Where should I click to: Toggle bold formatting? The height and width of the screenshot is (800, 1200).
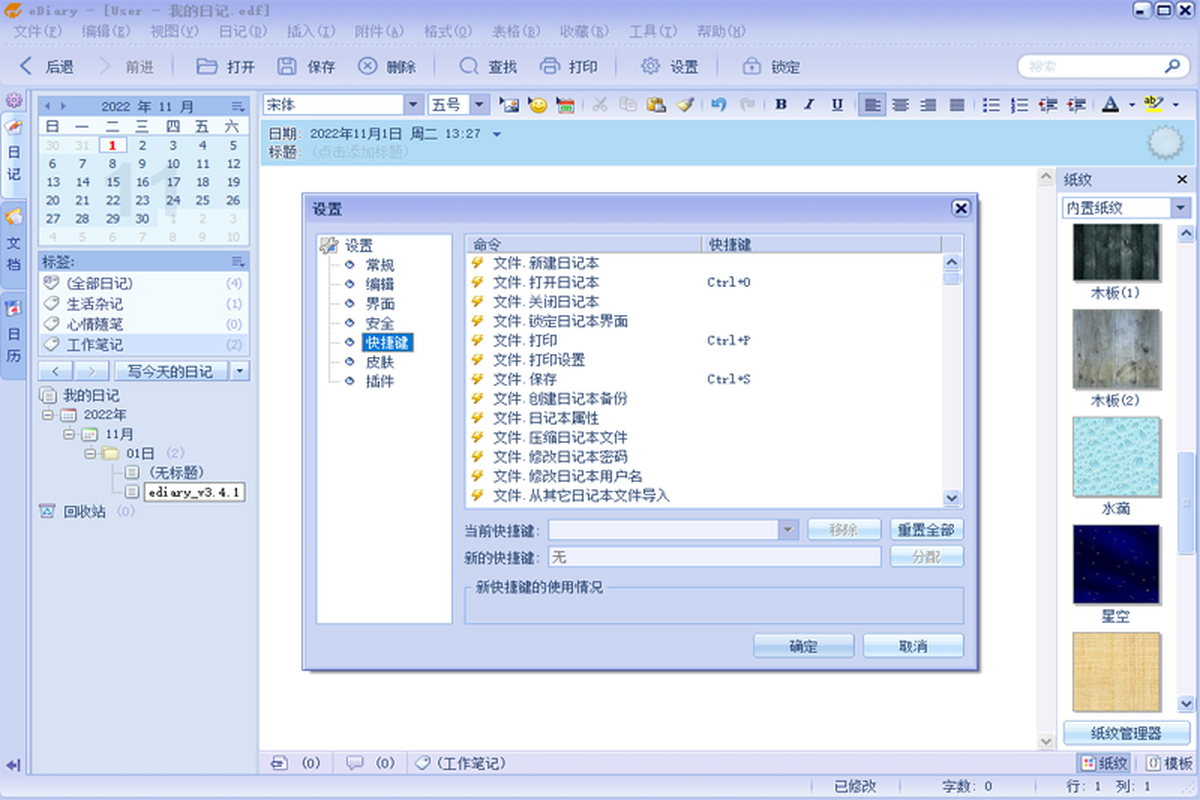tap(781, 105)
